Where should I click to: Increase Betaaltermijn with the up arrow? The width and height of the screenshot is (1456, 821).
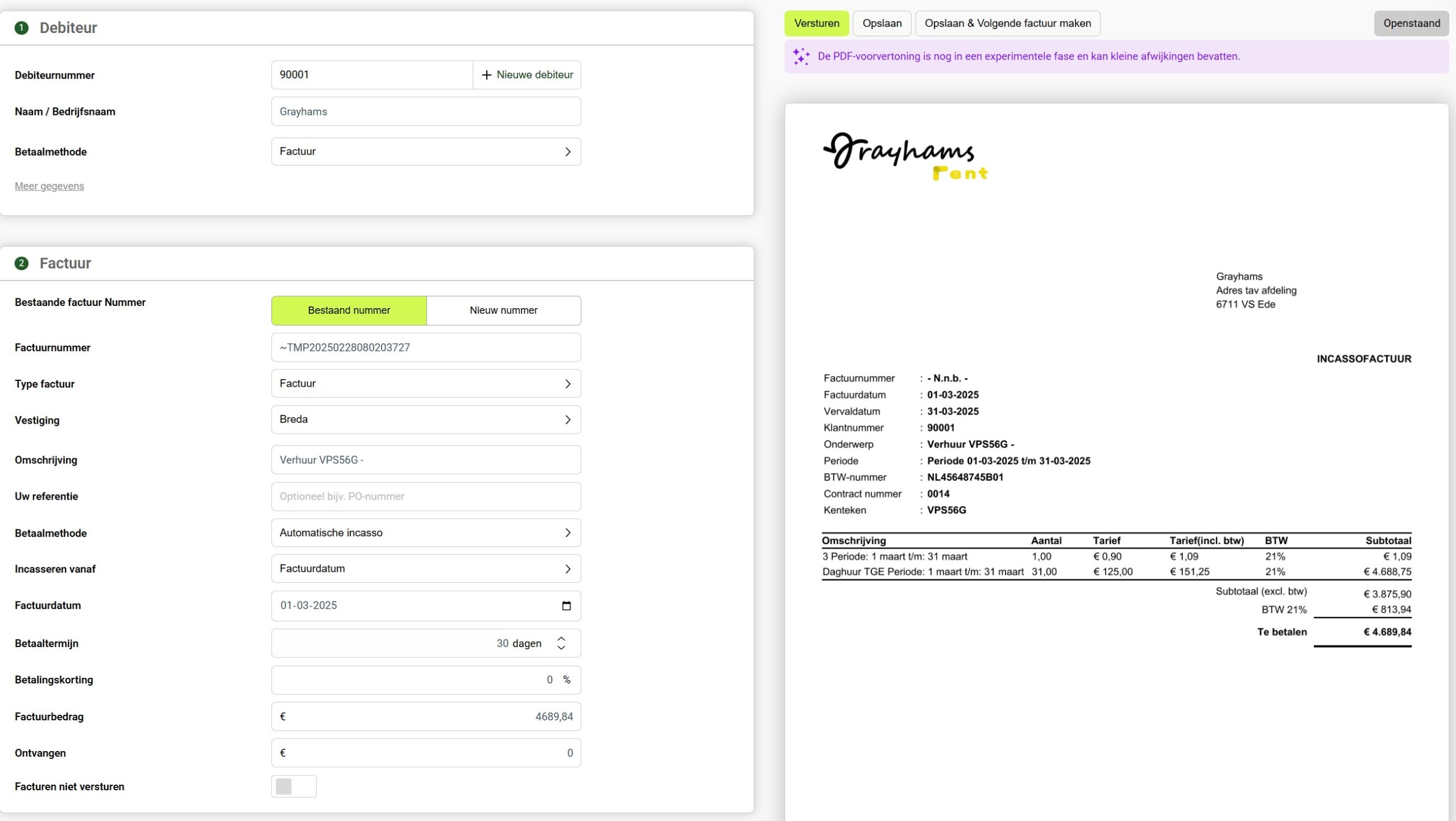pyautogui.click(x=561, y=638)
